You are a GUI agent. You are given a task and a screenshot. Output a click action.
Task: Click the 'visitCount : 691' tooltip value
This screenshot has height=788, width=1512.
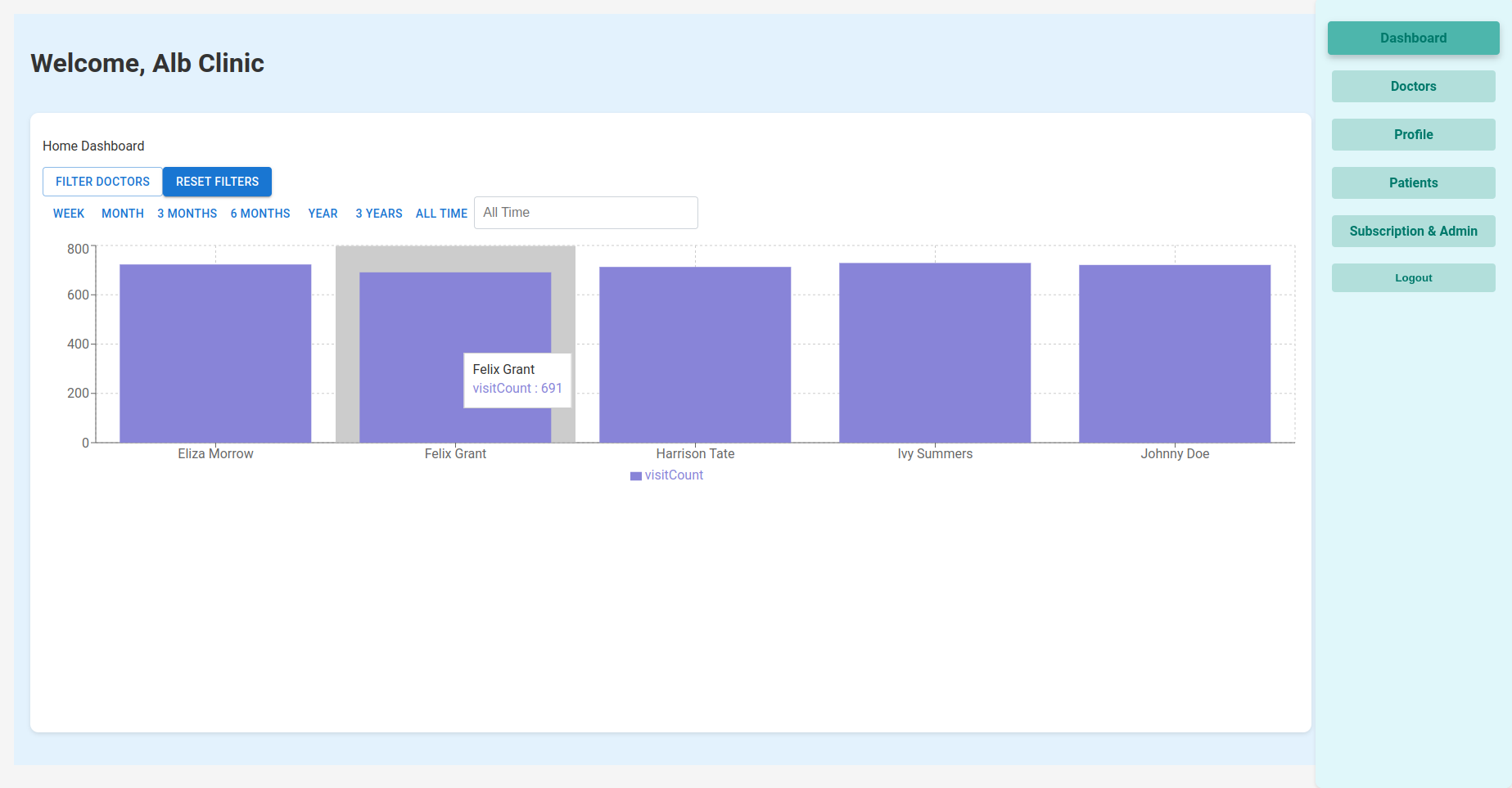517,389
